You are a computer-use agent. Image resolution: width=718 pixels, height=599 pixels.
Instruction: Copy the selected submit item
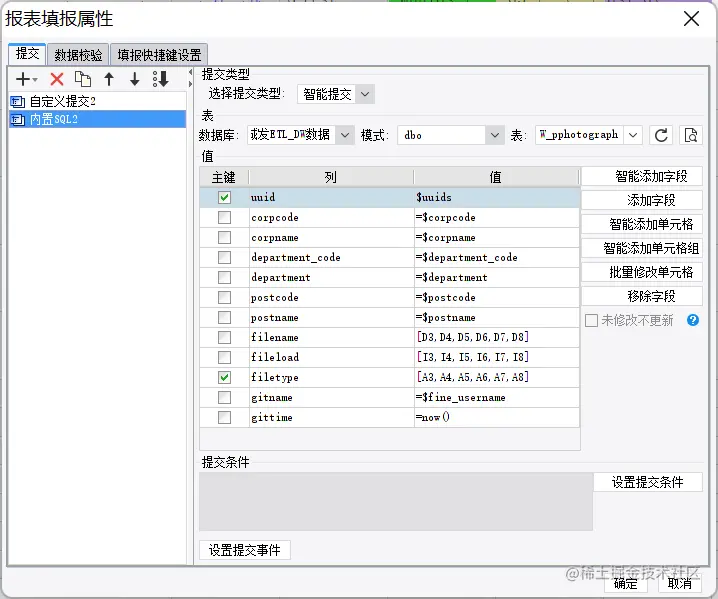(83, 79)
